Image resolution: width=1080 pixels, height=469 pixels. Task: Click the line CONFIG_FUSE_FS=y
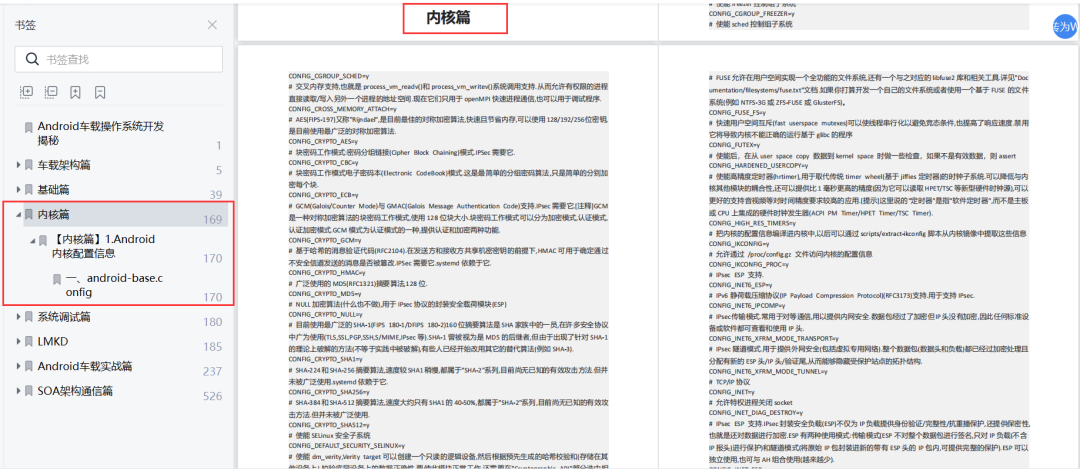click(738, 114)
